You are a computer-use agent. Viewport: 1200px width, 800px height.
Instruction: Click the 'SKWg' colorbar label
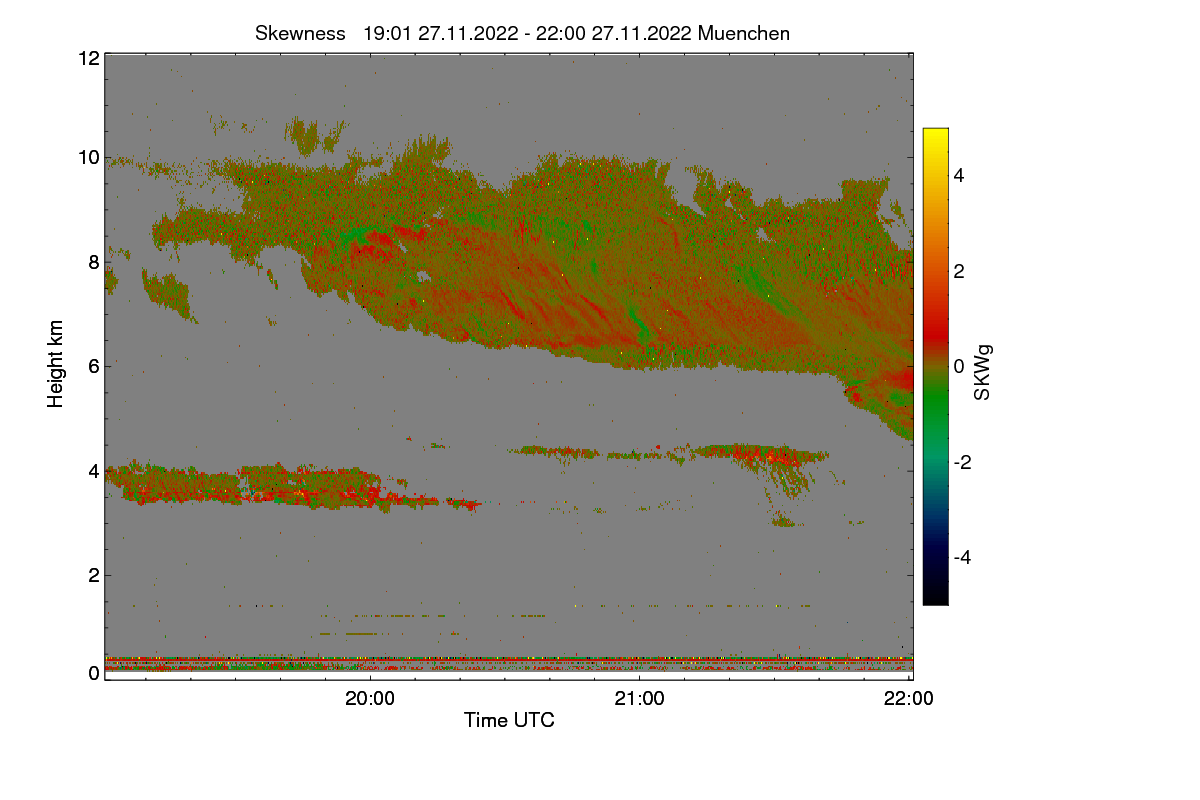[x=983, y=374]
